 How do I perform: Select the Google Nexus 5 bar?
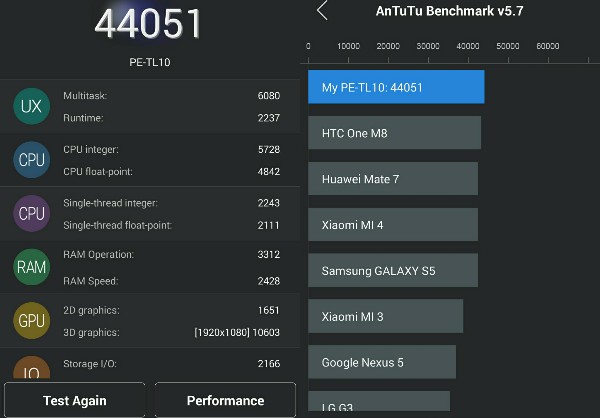[x=382, y=362]
